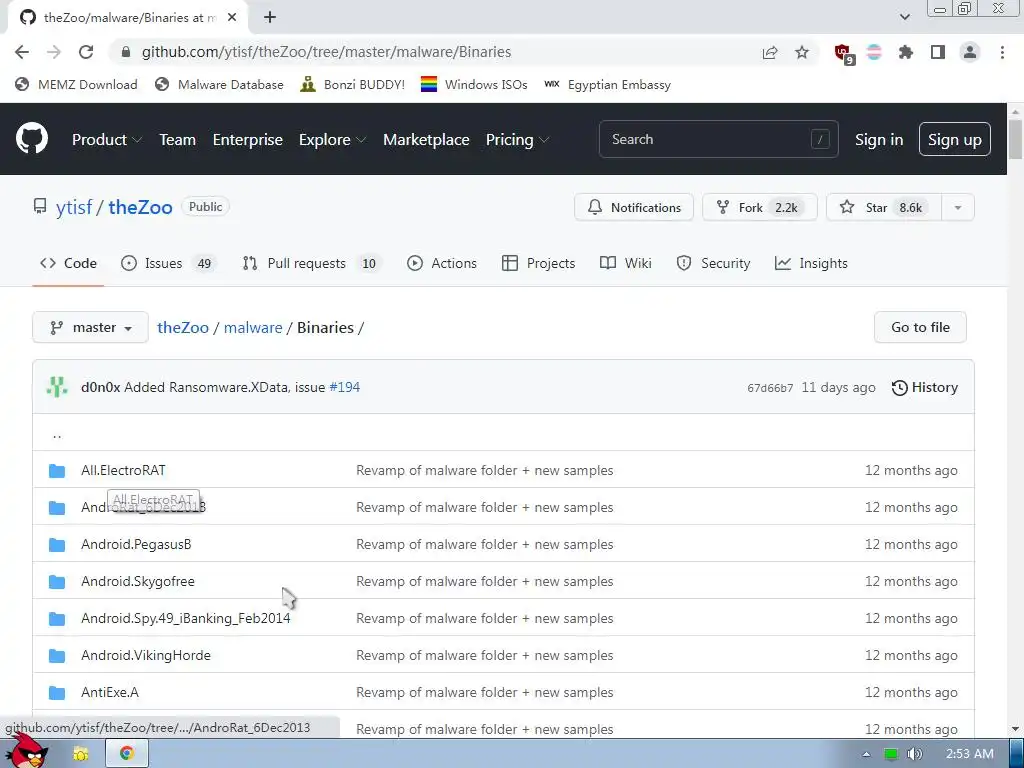Open the Enterprise link in header
The height and width of the screenshot is (768, 1024).
pos(248,139)
